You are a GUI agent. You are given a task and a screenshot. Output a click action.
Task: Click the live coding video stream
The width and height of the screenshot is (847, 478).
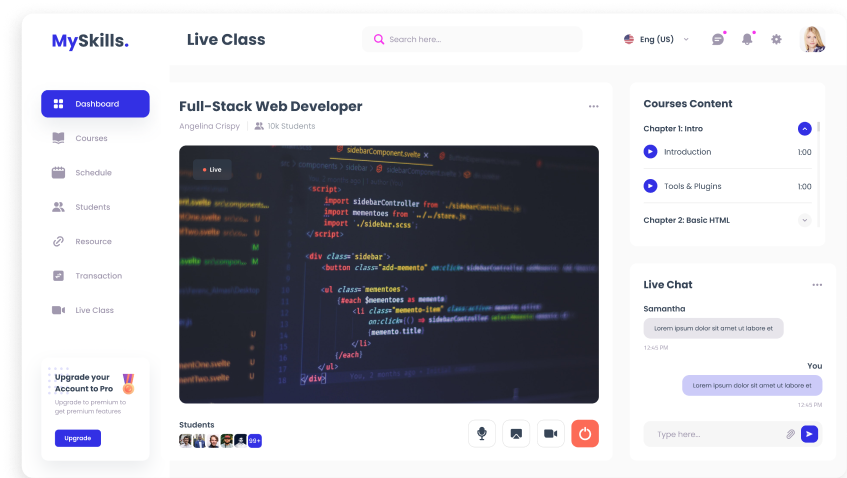pyautogui.click(x=389, y=274)
